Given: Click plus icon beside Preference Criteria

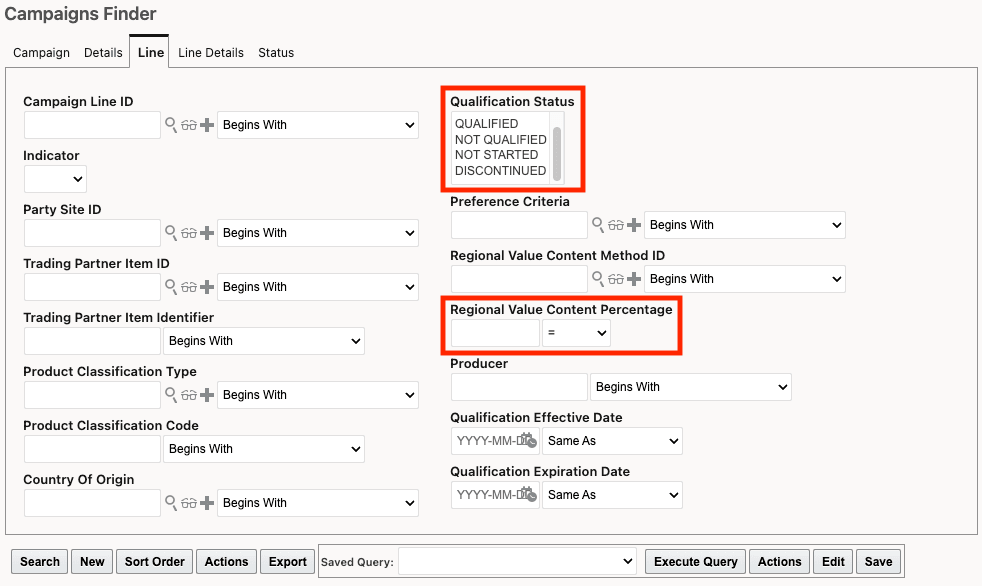Looking at the screenshot, I should click(x=634, y=225).
